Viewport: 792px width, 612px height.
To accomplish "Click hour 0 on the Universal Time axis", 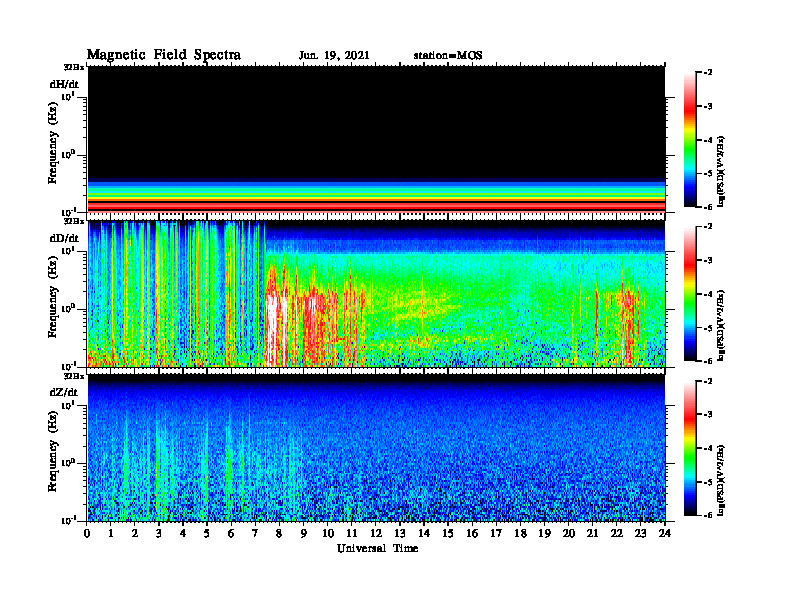I will pos(87,533).
